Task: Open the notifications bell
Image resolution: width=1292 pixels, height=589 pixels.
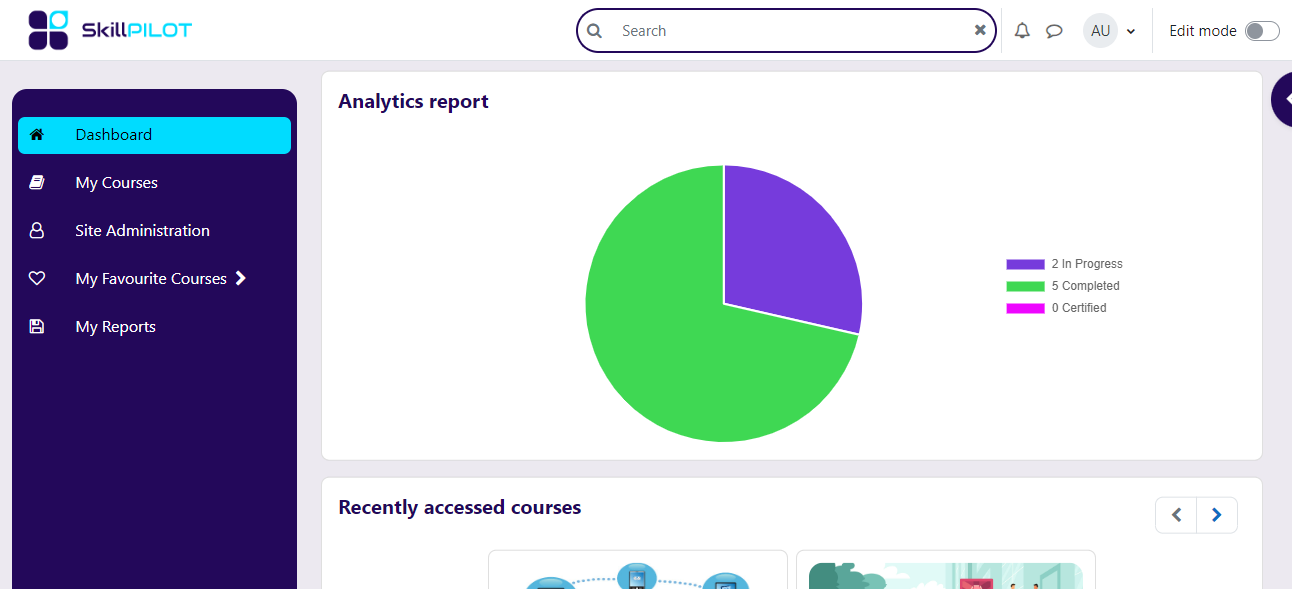Action: (x=1022, y=30)
